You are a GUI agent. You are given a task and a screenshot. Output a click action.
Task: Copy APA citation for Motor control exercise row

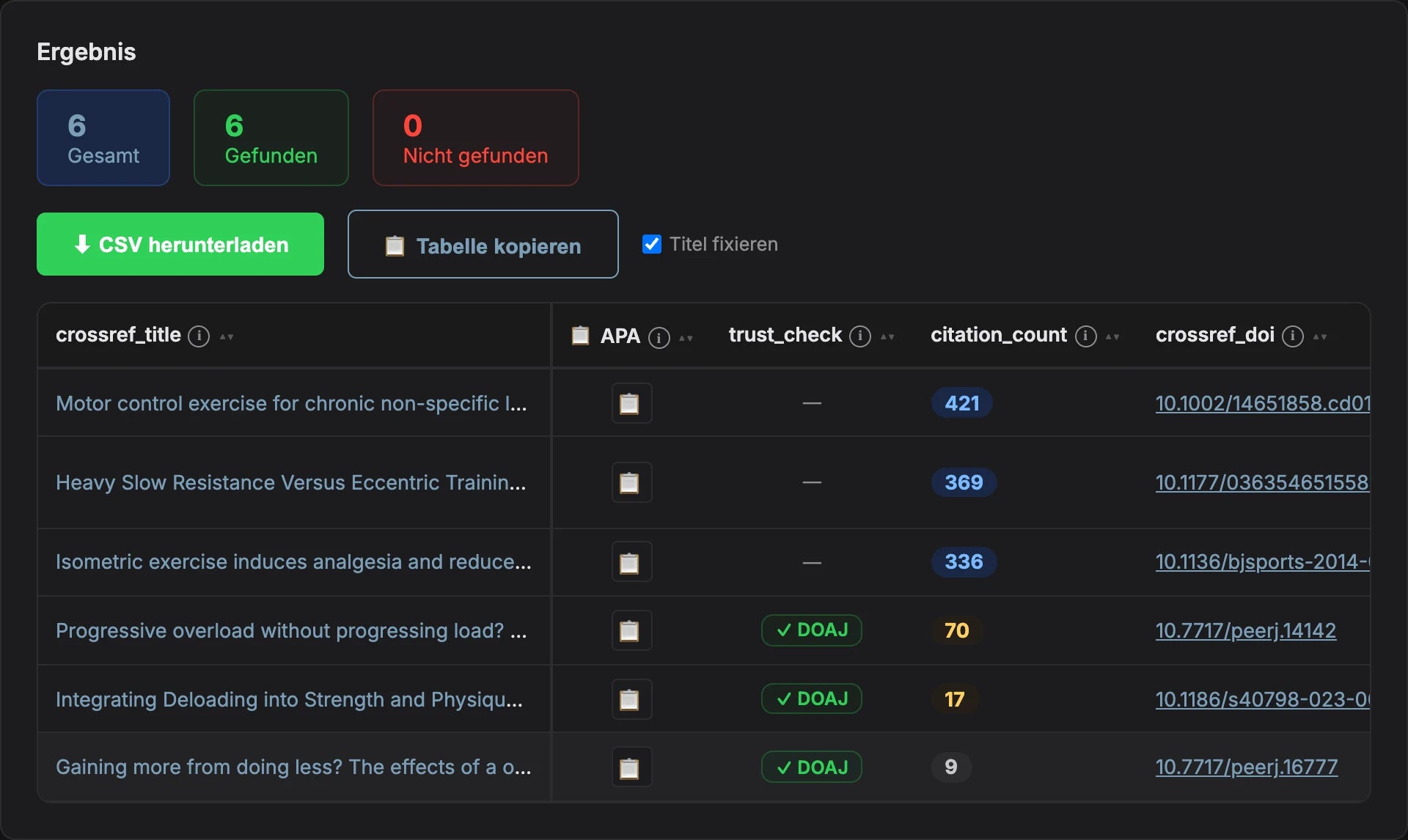[x=631, y=403]
